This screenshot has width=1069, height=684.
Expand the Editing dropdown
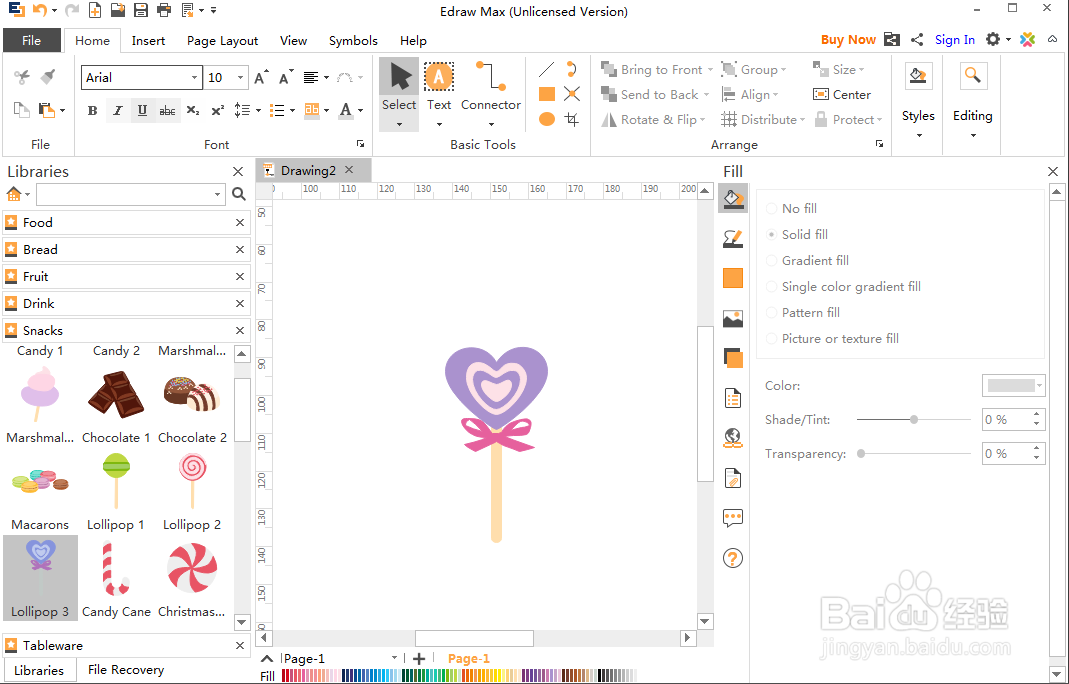click(973, 135)
